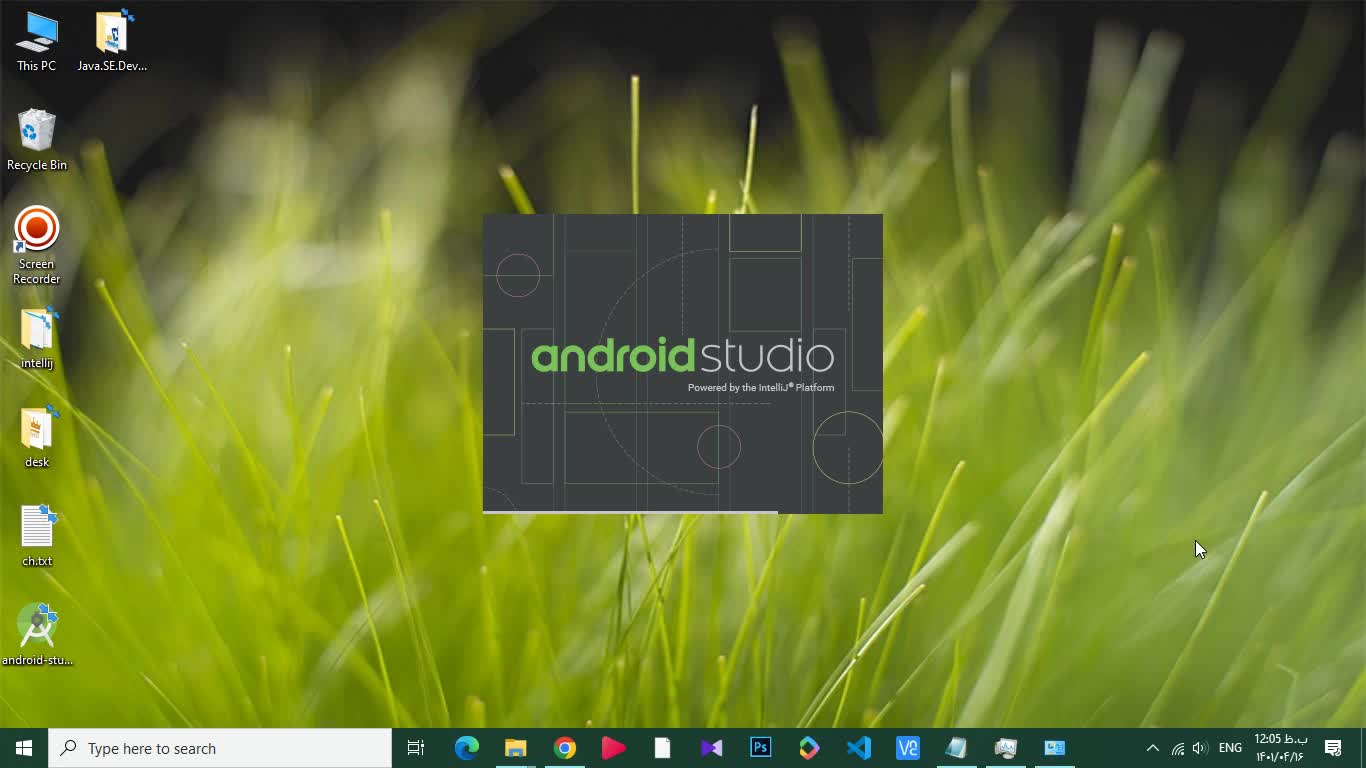Select This PC desktop icon
Screen dimensions: 1366x768
(x=37, y=33)
